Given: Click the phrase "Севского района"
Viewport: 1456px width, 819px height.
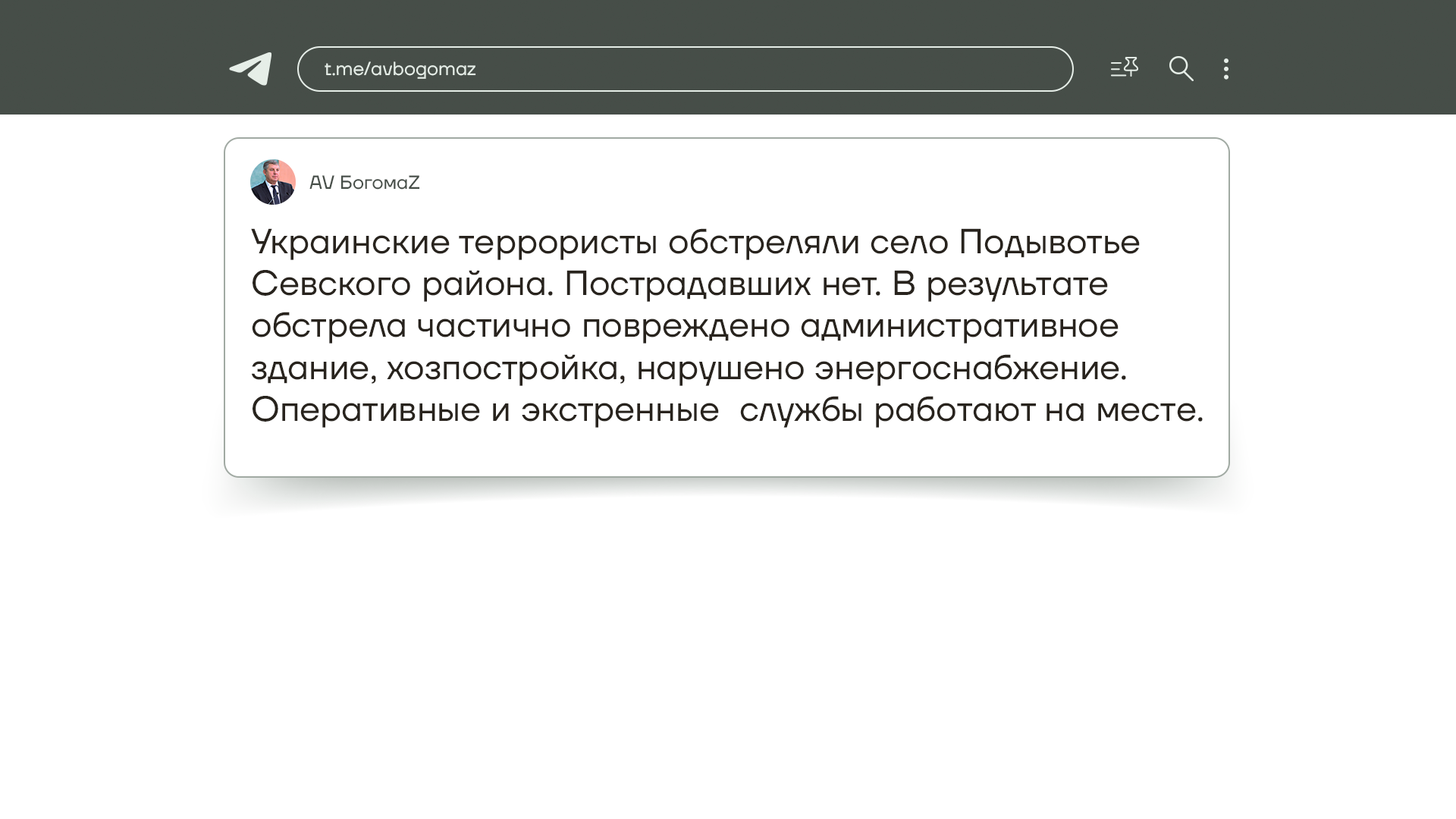Looking at the screenshot, I should click(x=402, y=284).
